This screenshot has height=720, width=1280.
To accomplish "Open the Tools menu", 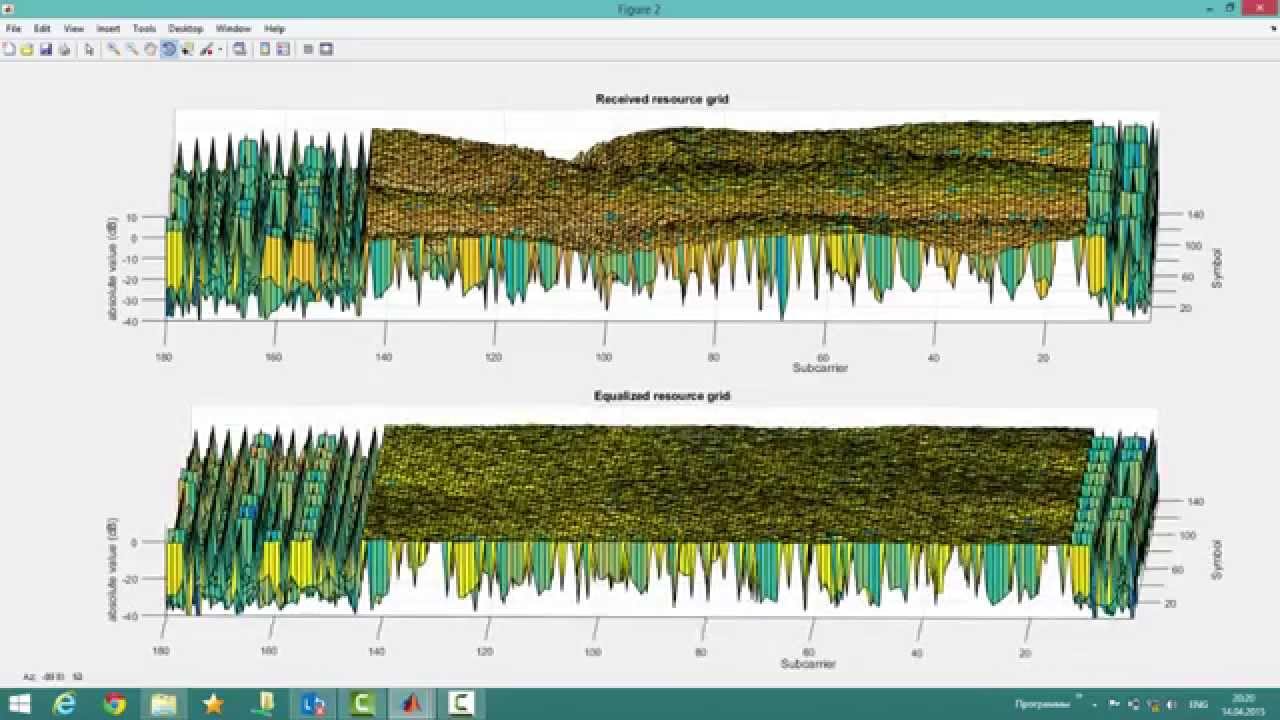I will click(144, 29).
